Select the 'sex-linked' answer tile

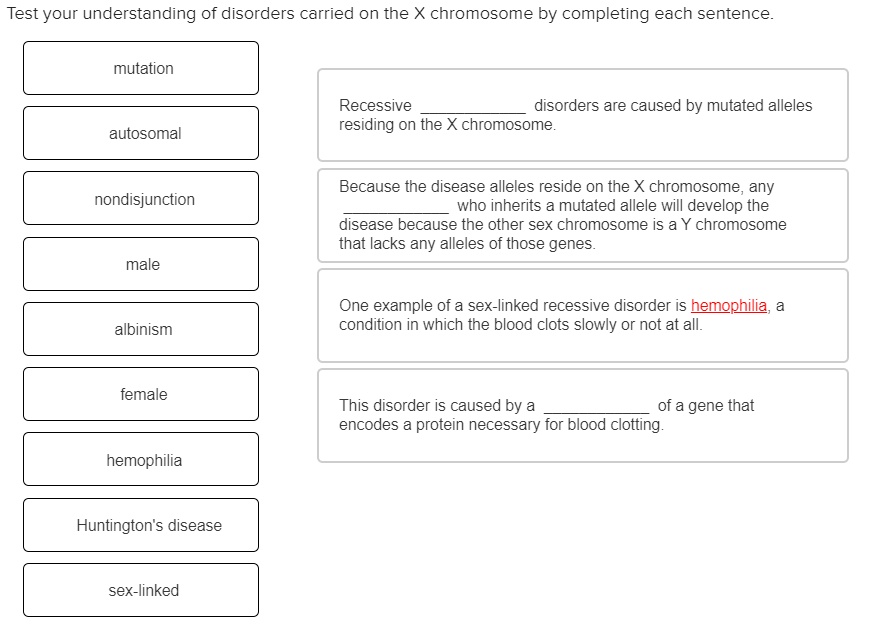click(140, 590)
